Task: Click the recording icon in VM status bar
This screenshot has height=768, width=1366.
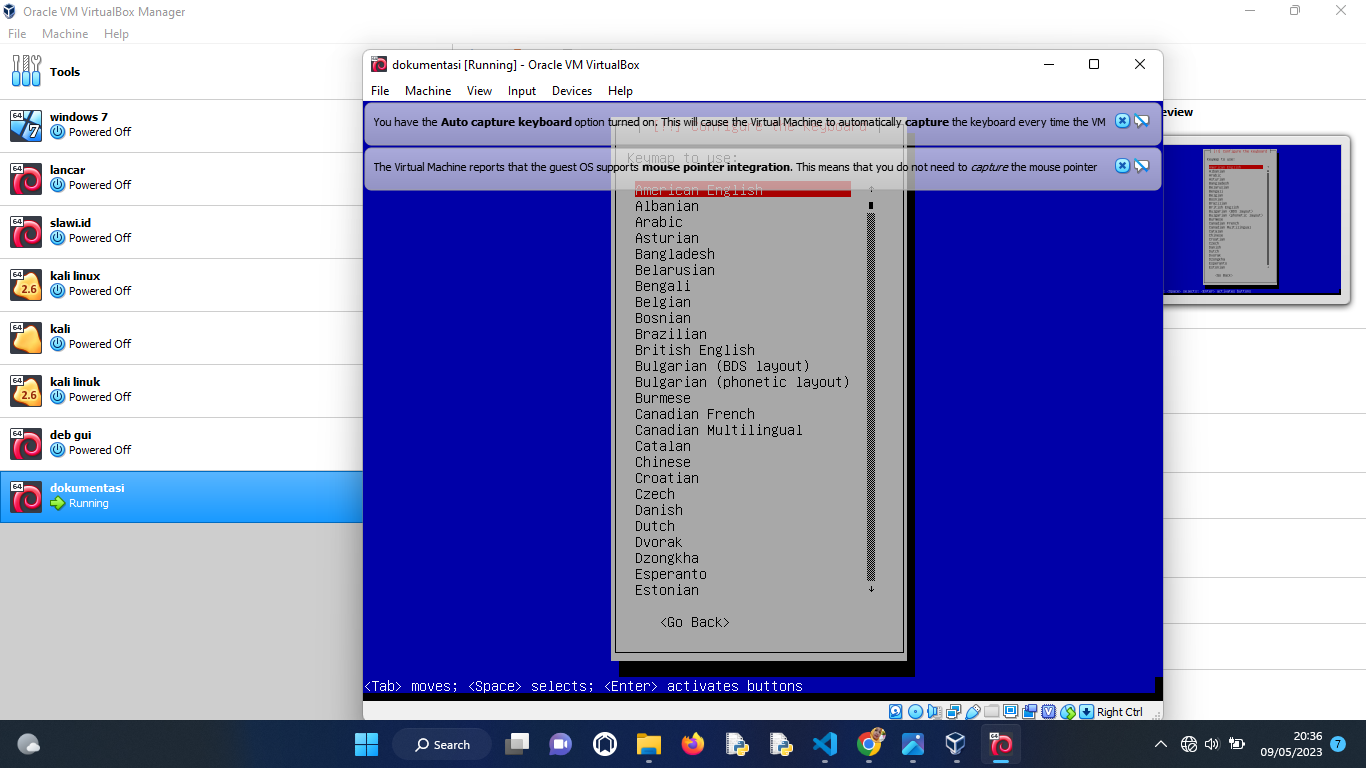Action: coord(1030,712)
